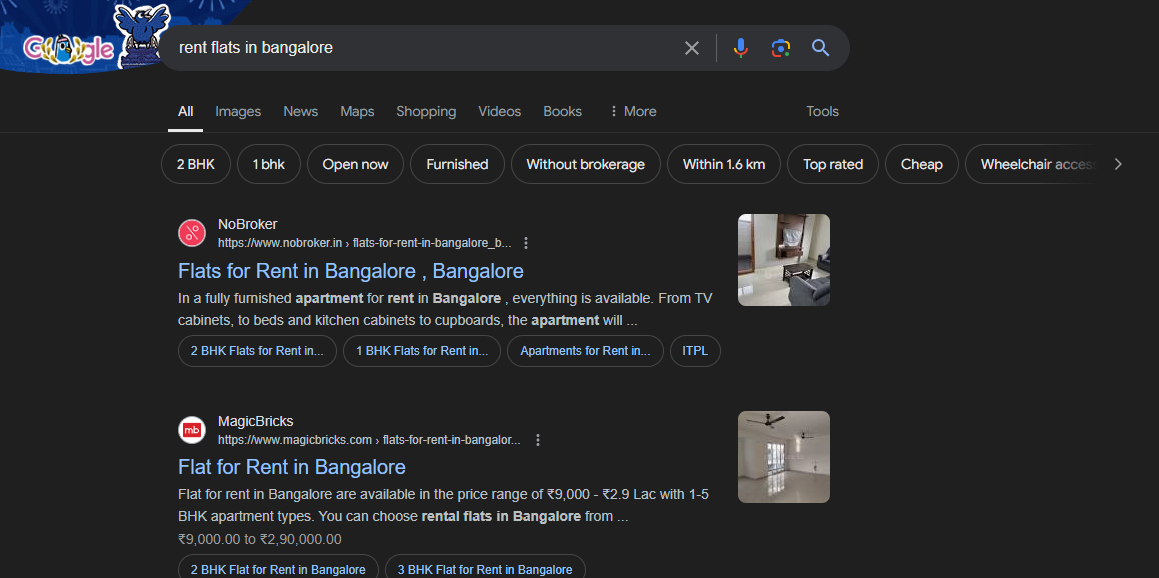Open the NoBroker result options three-dot menu

pos(526,243)
